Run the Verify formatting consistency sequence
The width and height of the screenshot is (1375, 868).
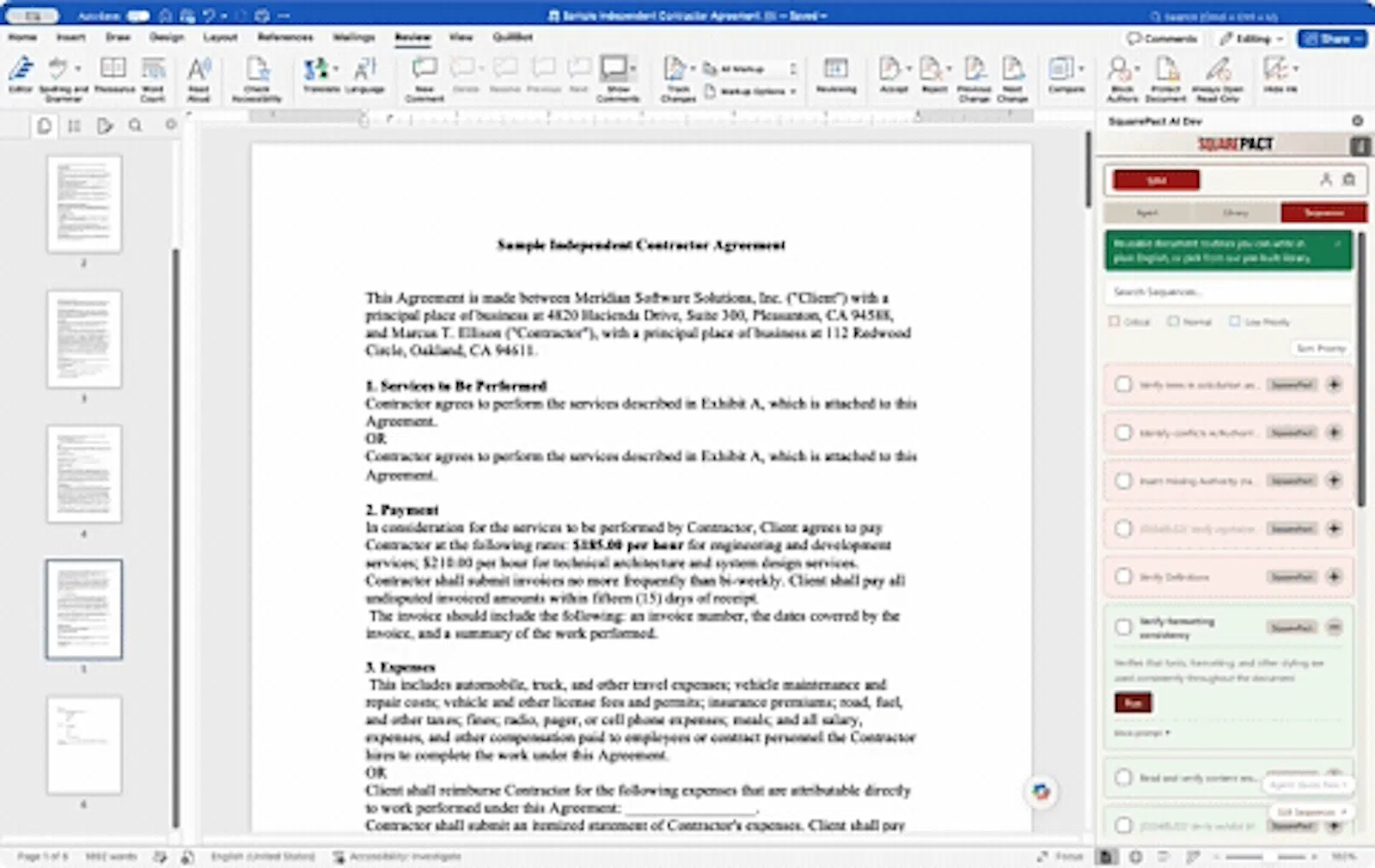pos(1133,703)
